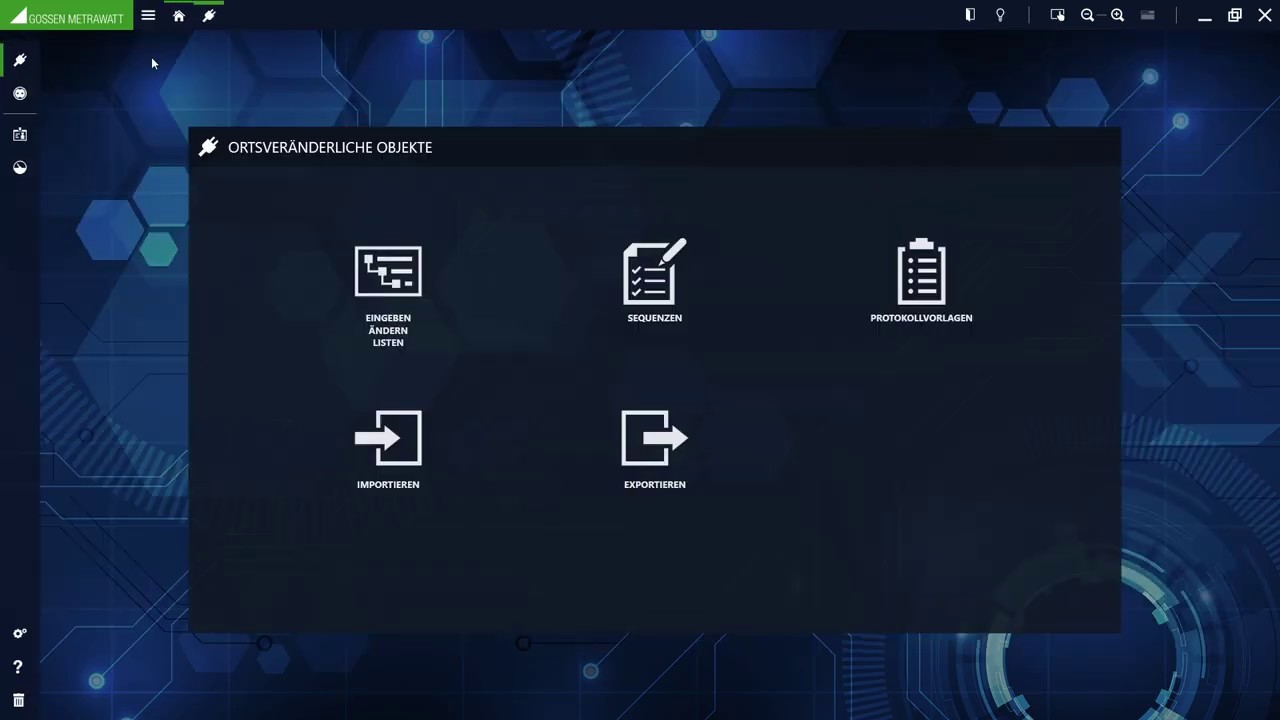Open the Sequenzen tile
The width and height of the screenshot is (1280, 720).
coord(655,281)
